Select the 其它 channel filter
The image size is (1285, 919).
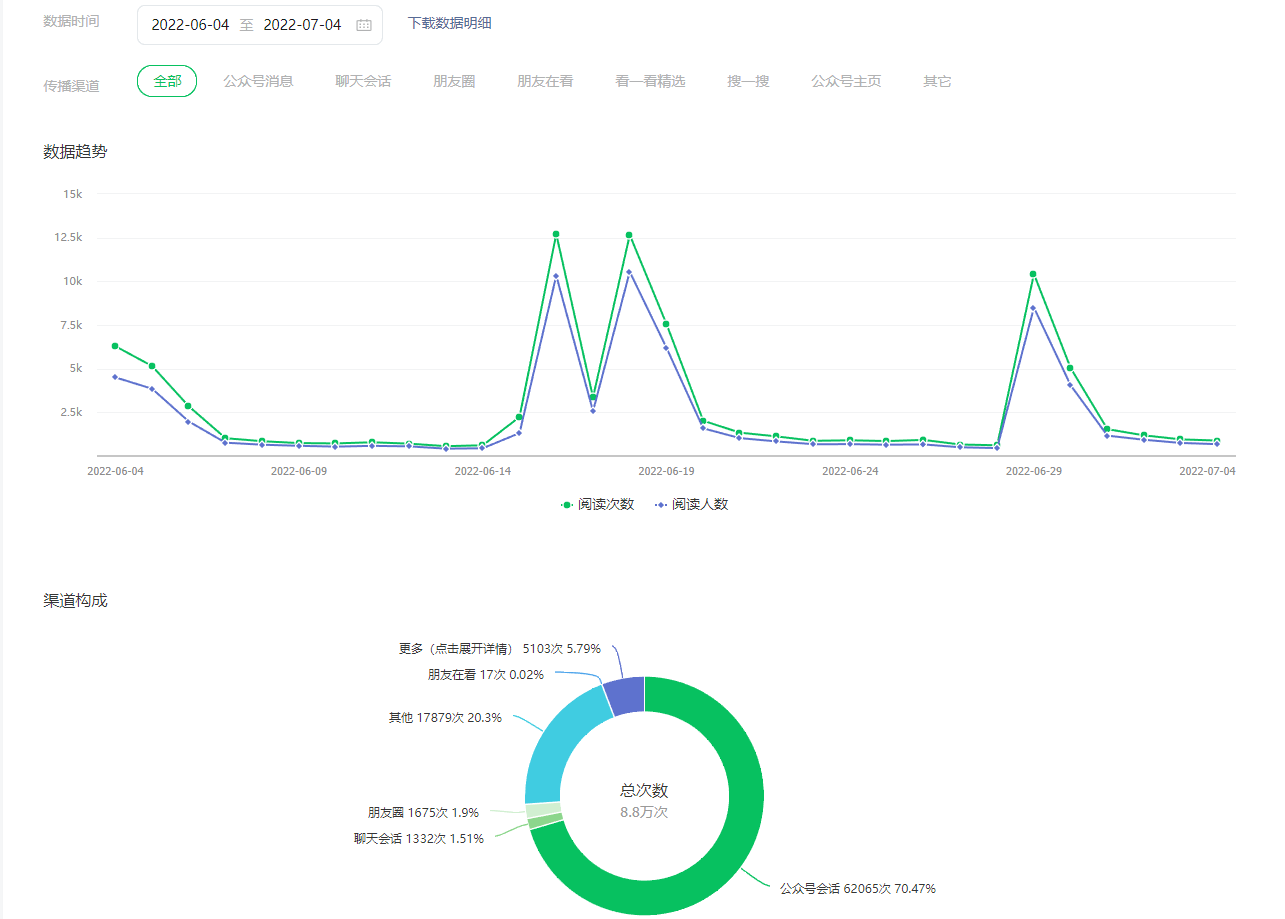click(937, 81)
